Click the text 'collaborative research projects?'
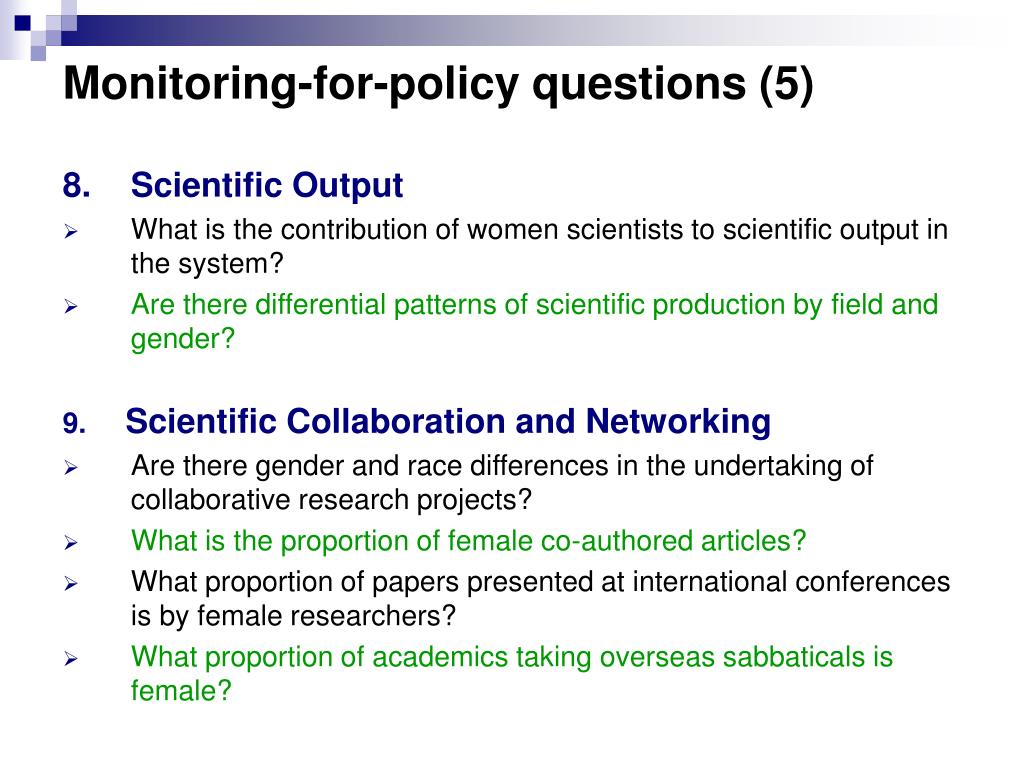The height and width of the screenshot is (768, 1024). click(x=331, y=500)
